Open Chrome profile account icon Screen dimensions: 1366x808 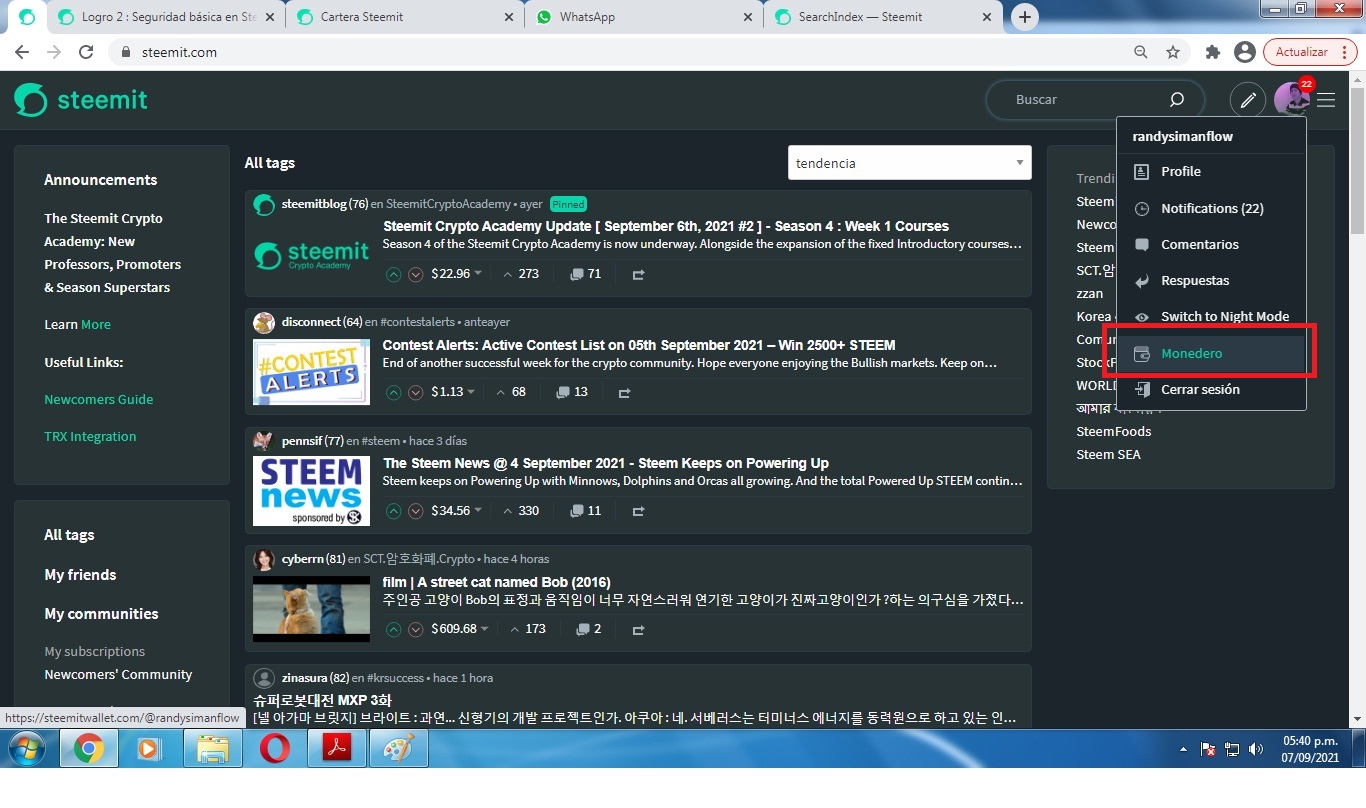click(1244, 52)
